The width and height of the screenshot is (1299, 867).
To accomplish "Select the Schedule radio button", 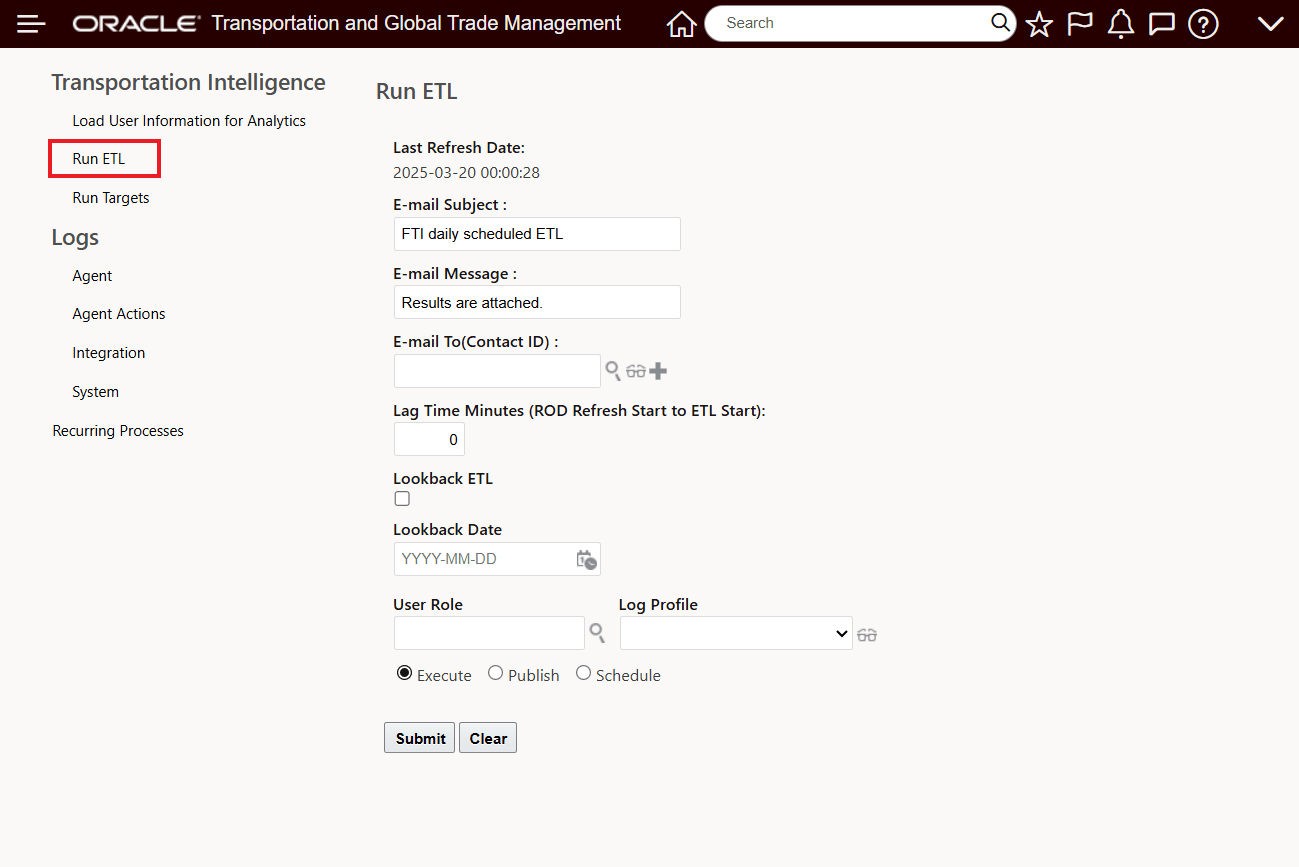I will (x=583, y=673).
